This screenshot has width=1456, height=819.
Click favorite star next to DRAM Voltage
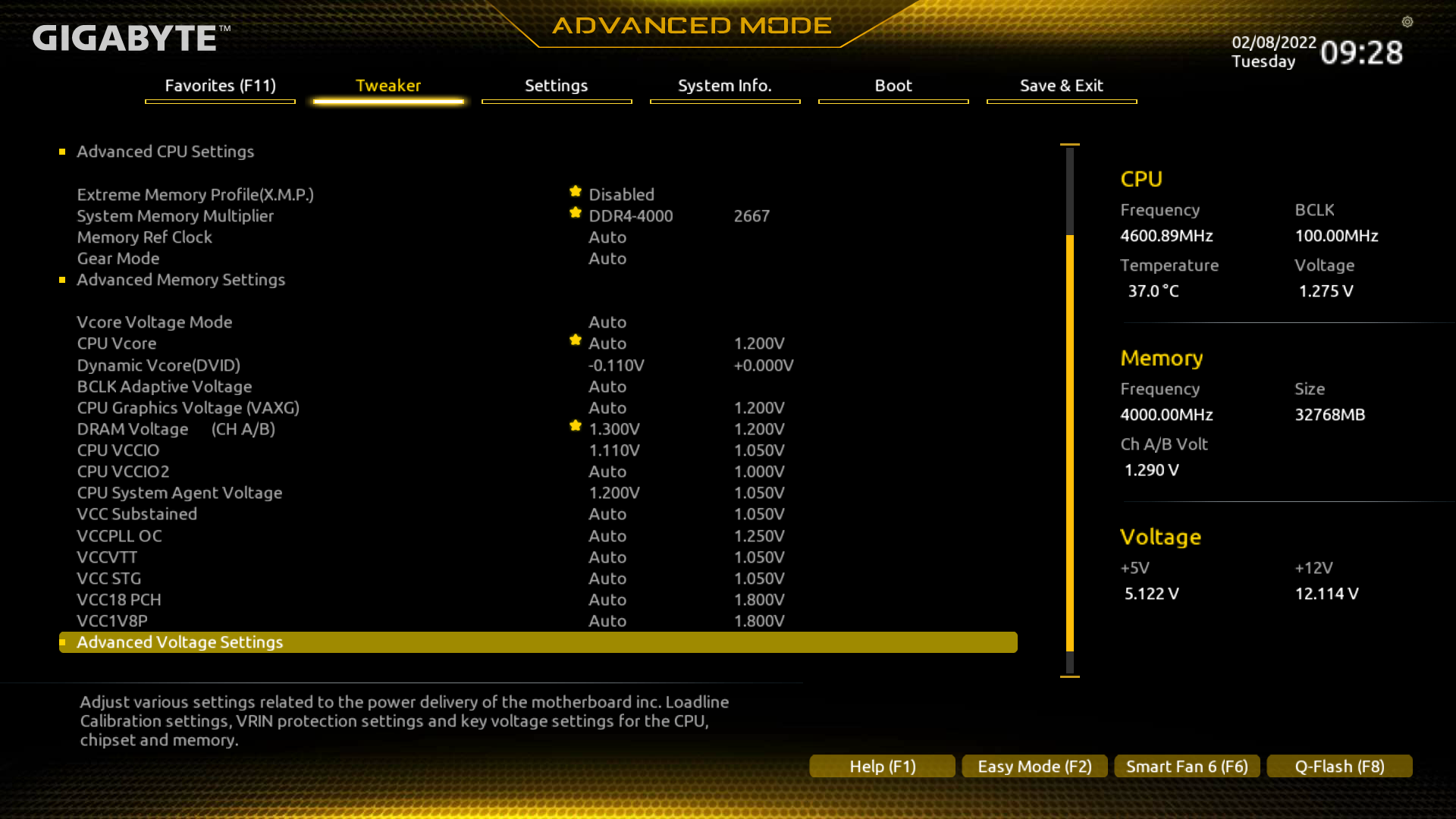tap(576, 426)
